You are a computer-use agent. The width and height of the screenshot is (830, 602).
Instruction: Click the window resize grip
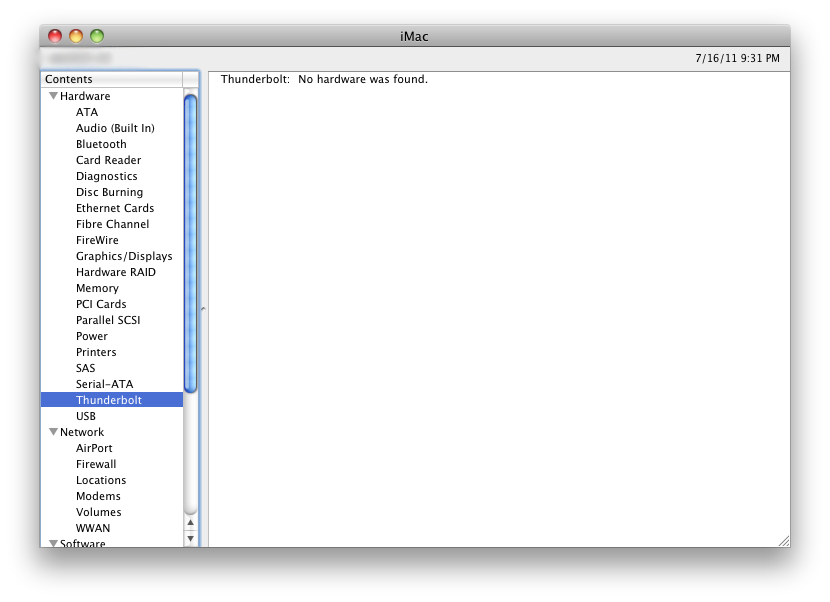tap(784, 541)
